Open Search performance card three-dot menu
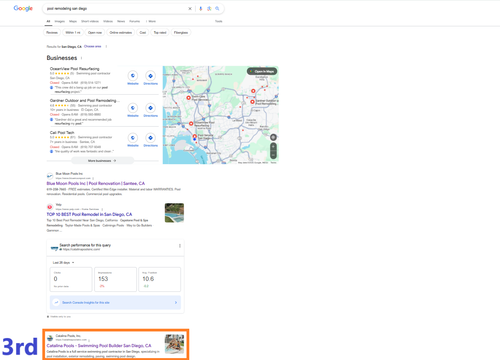This screenshot has width=500, height=360. (x=180, y=246)
